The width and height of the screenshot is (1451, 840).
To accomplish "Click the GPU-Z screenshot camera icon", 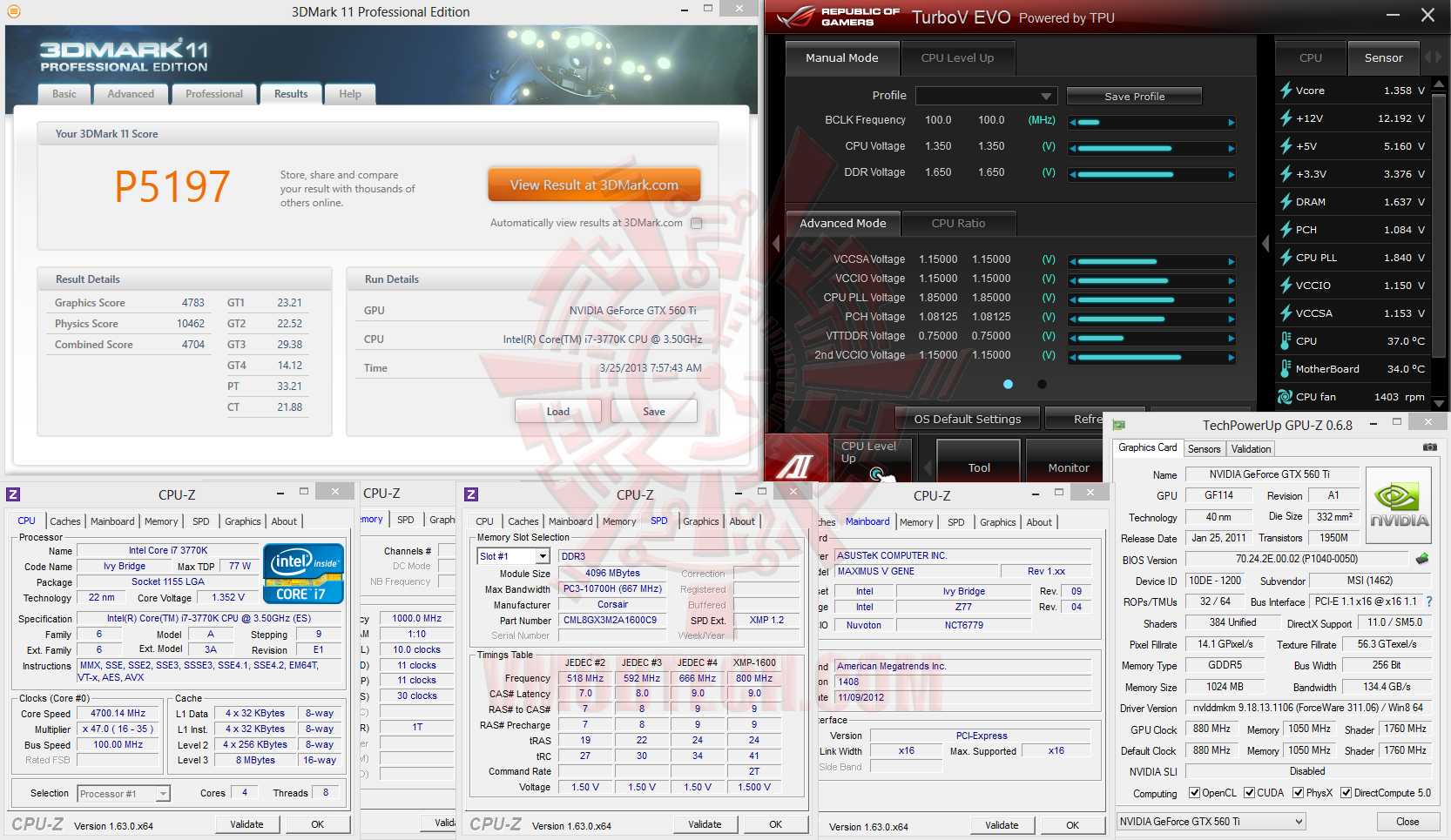I will 1429,447.
